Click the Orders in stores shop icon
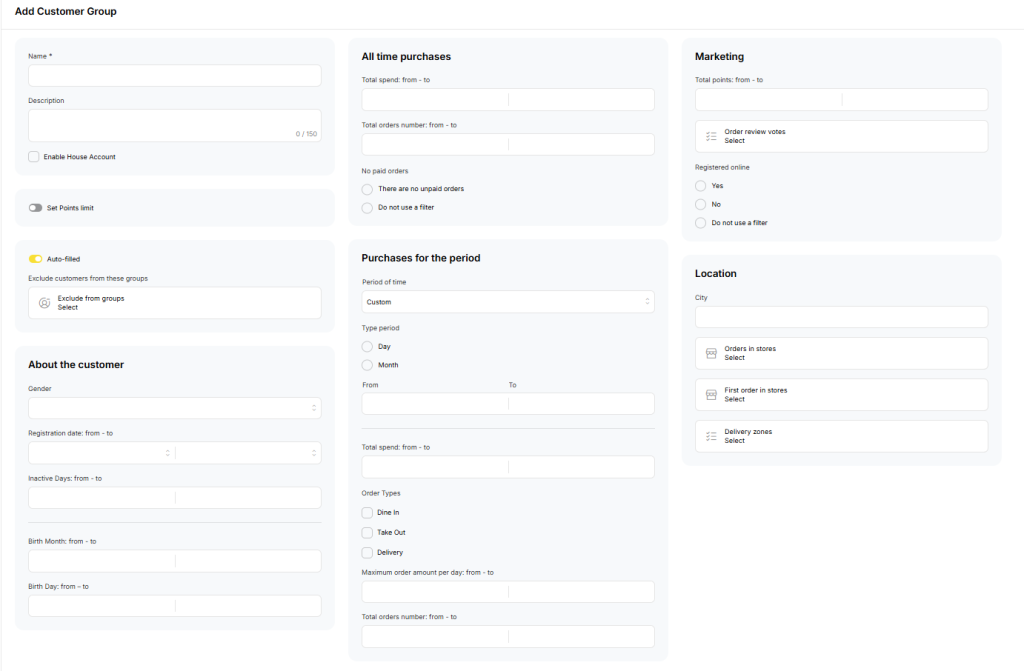Screen dimensions: 1024x671 711,353
